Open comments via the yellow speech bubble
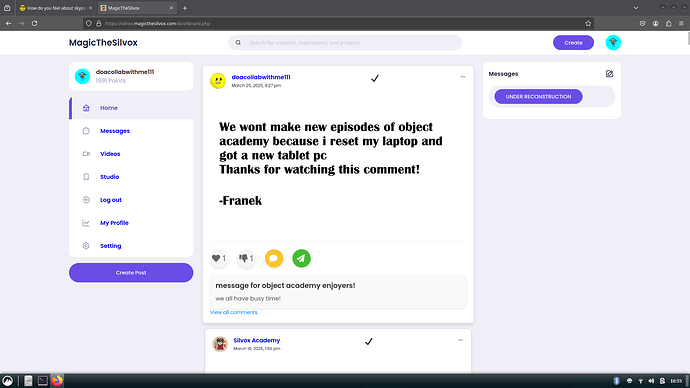 (x=274, y=258)
